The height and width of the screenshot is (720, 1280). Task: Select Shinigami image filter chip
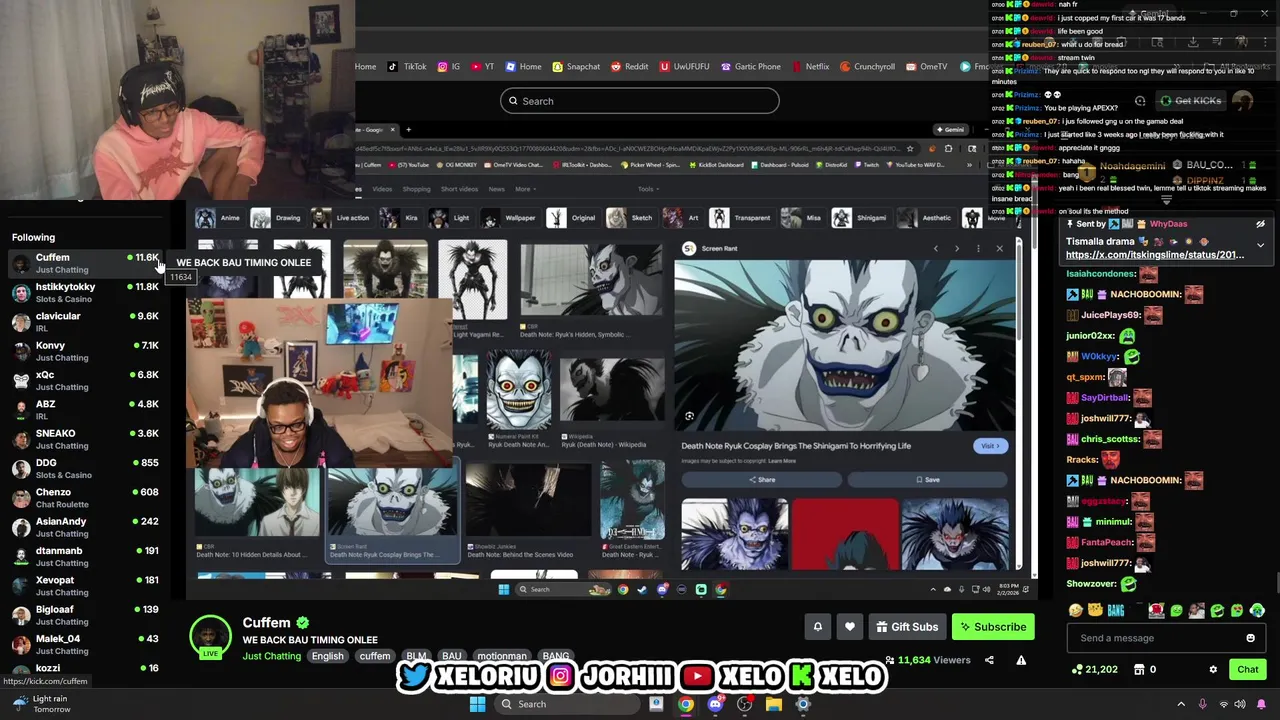[x=860, y=218]
